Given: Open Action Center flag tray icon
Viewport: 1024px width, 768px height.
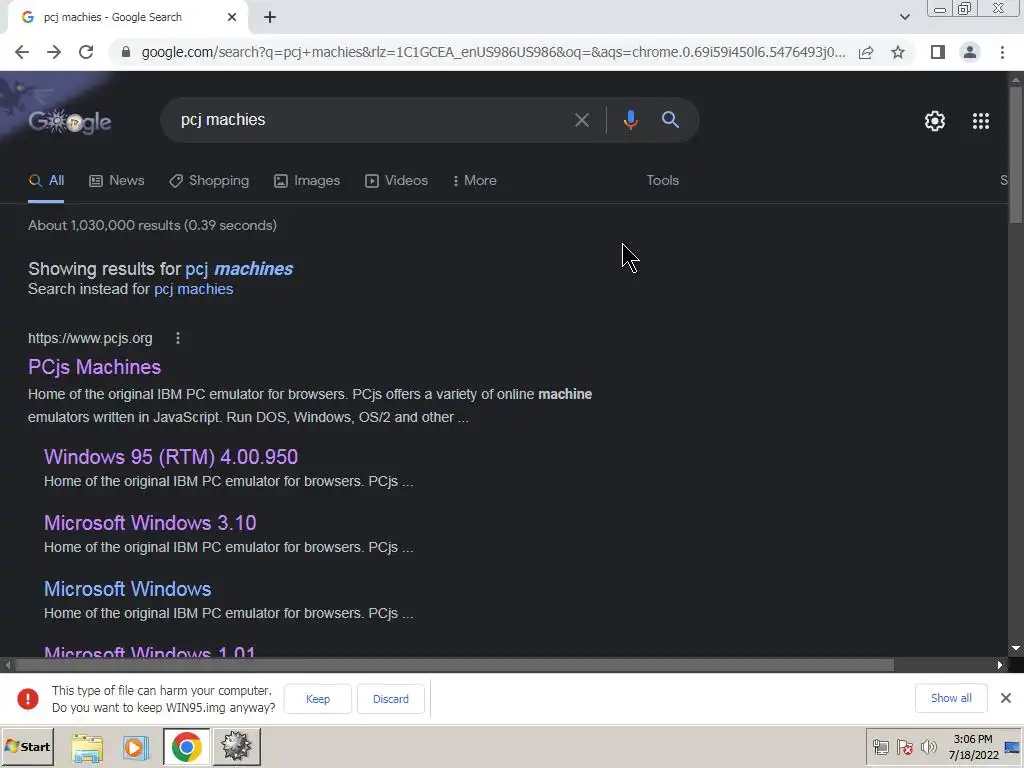Looking at the screenshot, I should point(904,748).
